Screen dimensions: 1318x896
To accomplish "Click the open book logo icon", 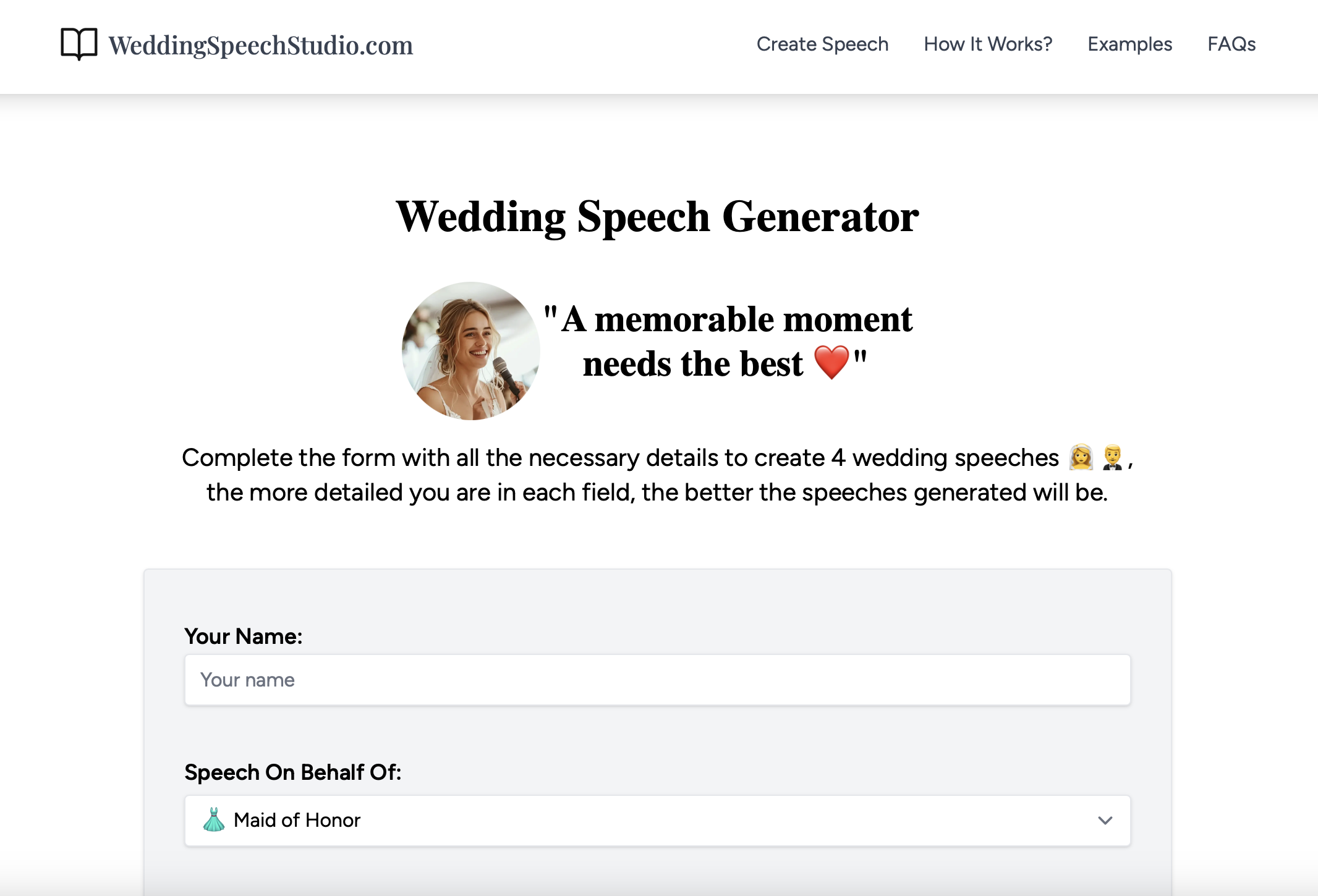I will tap(79, 44).
